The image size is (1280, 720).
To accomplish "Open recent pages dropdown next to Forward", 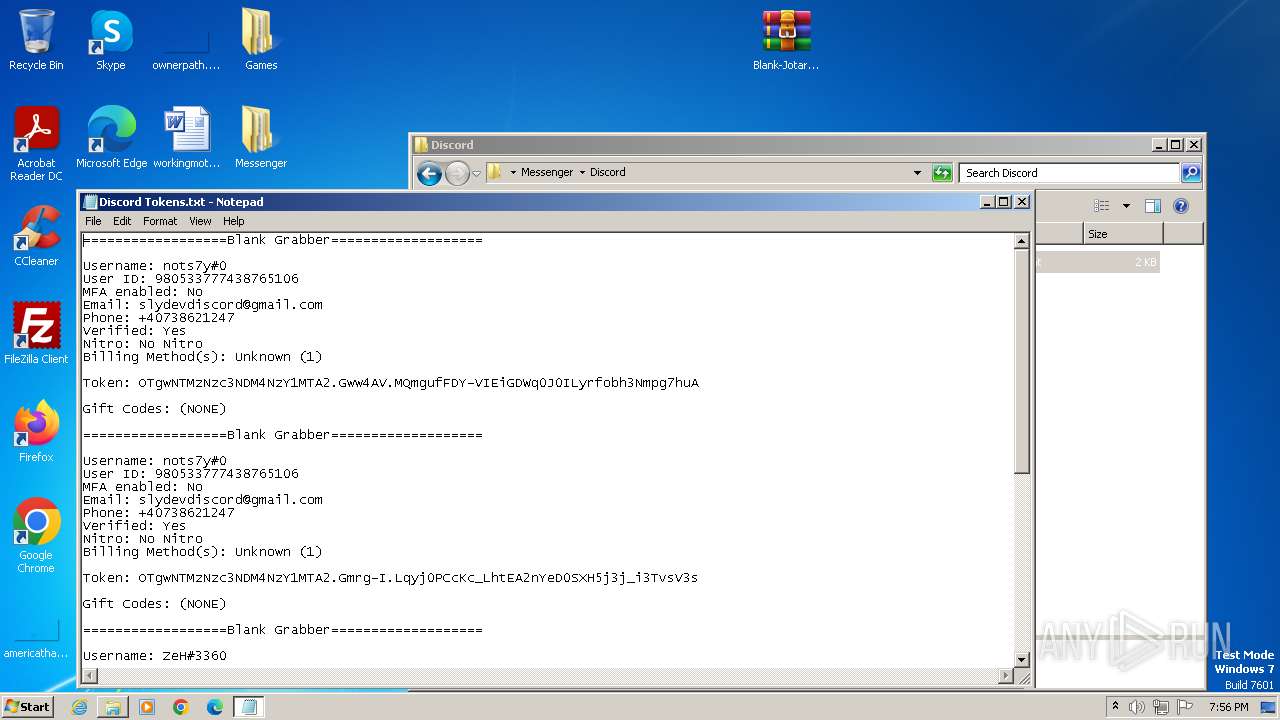I will pyautogui.click(x=476, y=173).
